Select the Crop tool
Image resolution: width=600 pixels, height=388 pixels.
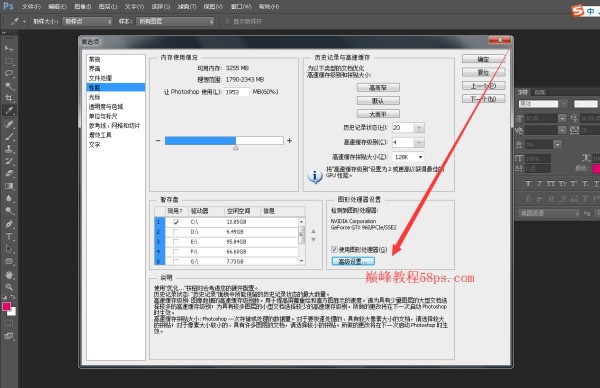(x=9, y=98)
